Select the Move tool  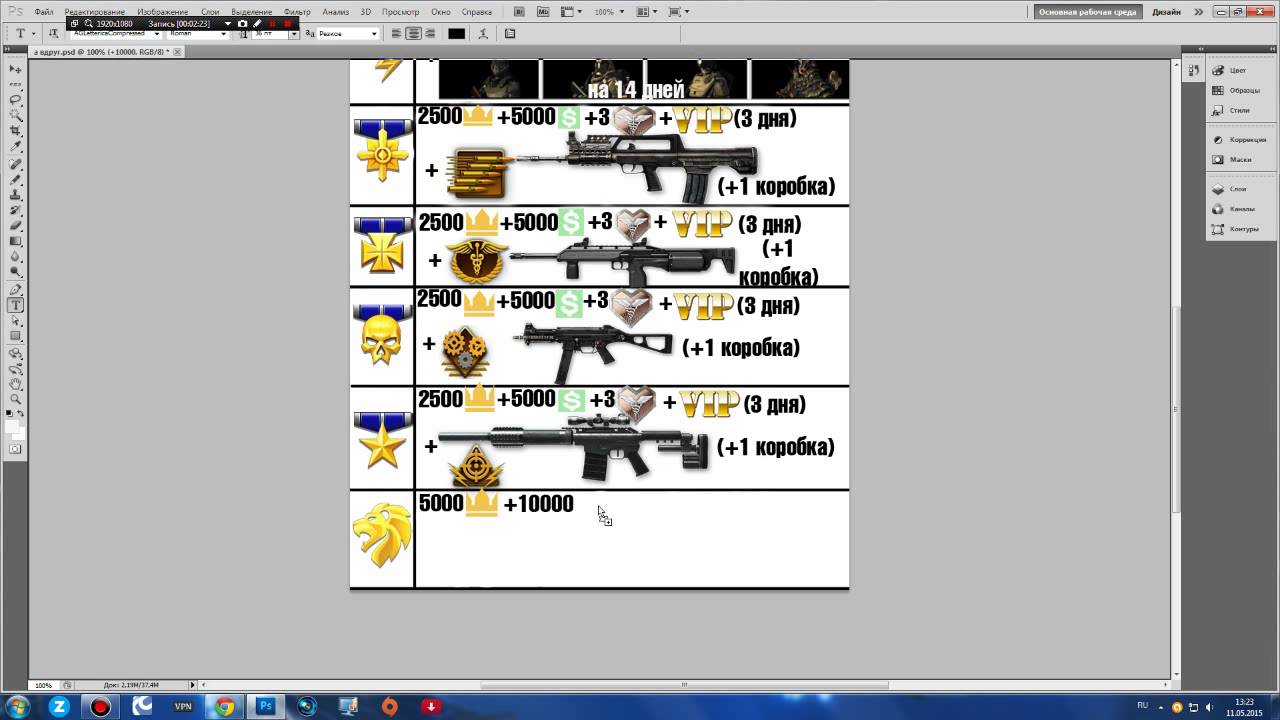coord(15,69)
